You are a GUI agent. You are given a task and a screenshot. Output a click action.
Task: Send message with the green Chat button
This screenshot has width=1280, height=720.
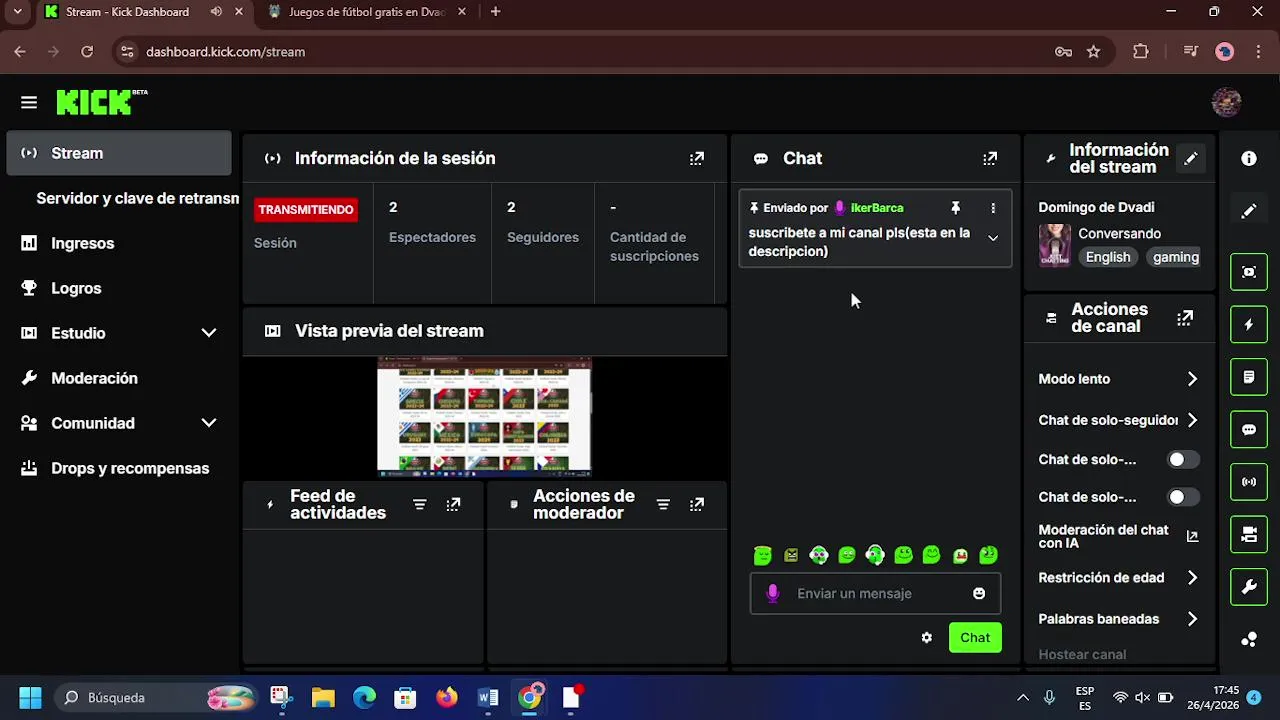point(975,638)
